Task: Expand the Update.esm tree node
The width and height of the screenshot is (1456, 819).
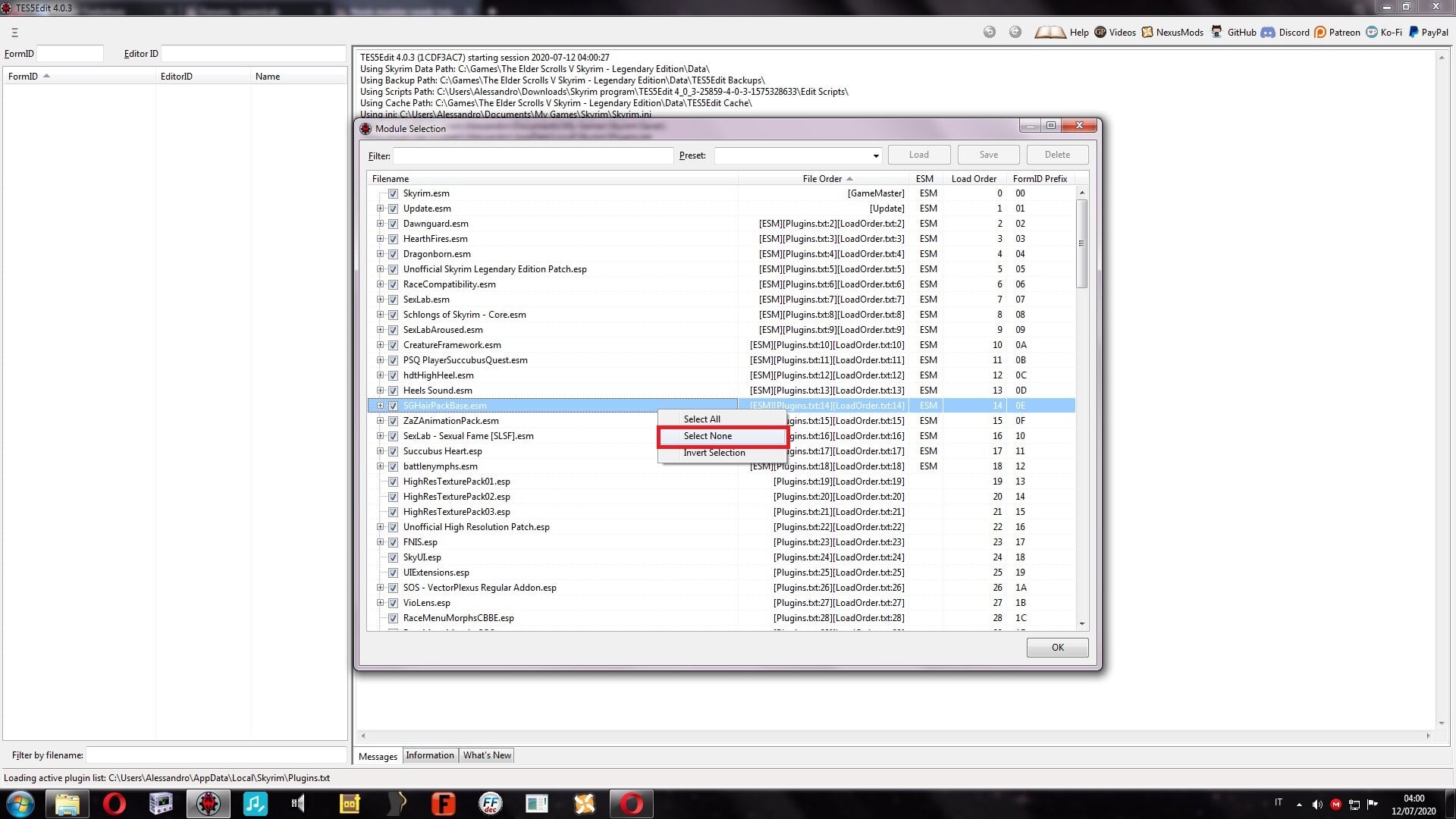Action: coord(380,209)
